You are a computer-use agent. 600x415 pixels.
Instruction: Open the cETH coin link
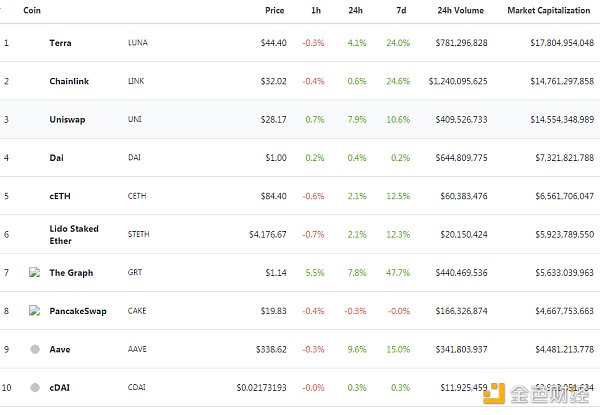(x=60, y=196)
